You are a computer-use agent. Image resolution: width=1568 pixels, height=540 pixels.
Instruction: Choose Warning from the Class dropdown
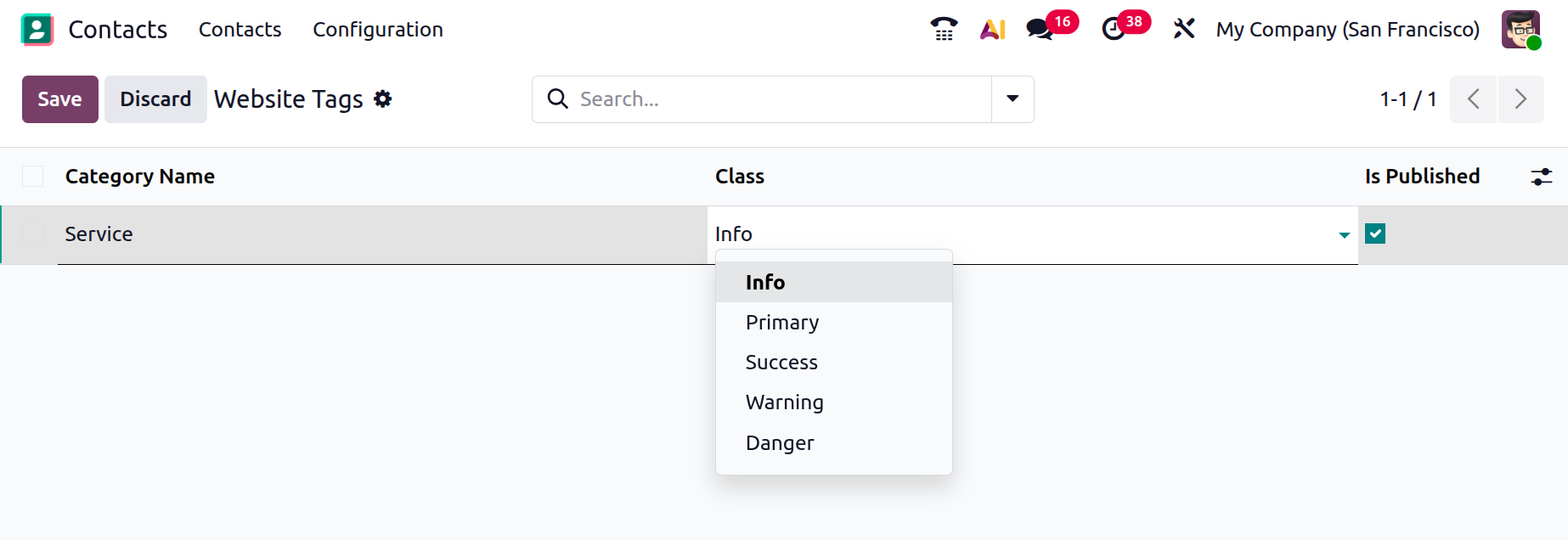(x=784, y=402)
